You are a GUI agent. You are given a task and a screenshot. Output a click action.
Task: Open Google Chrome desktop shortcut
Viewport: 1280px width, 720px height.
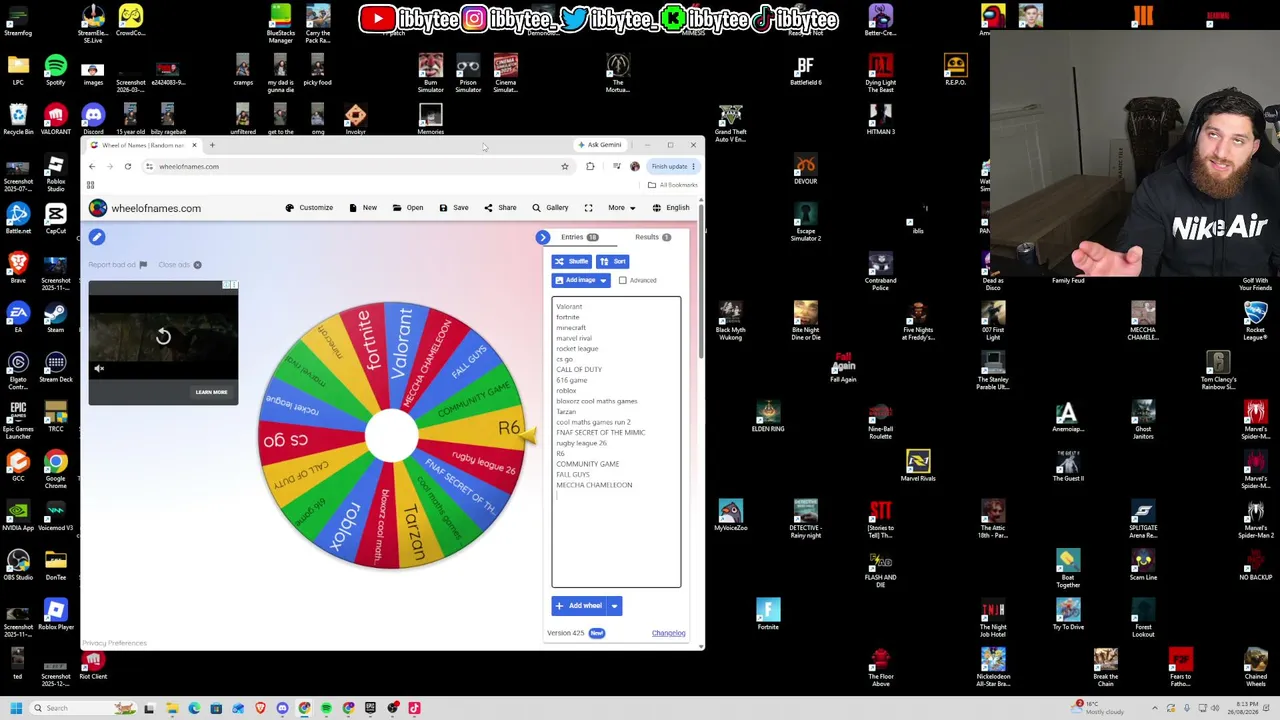pyautogui.click(x=56, y=468)
